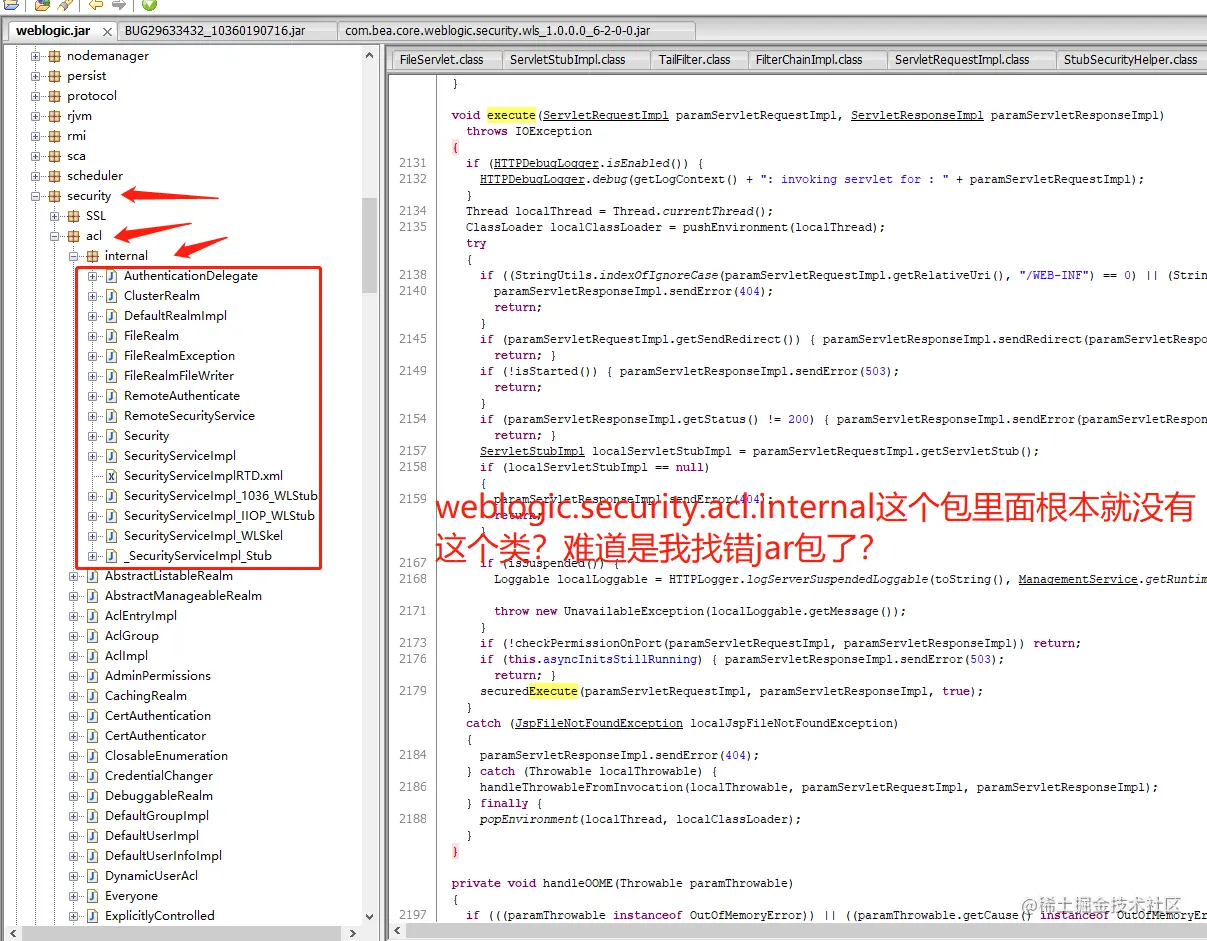Select RemoteSecurityService in the tree
Viewport: 1207px width, 941px height.
click(x=189, y=416)
